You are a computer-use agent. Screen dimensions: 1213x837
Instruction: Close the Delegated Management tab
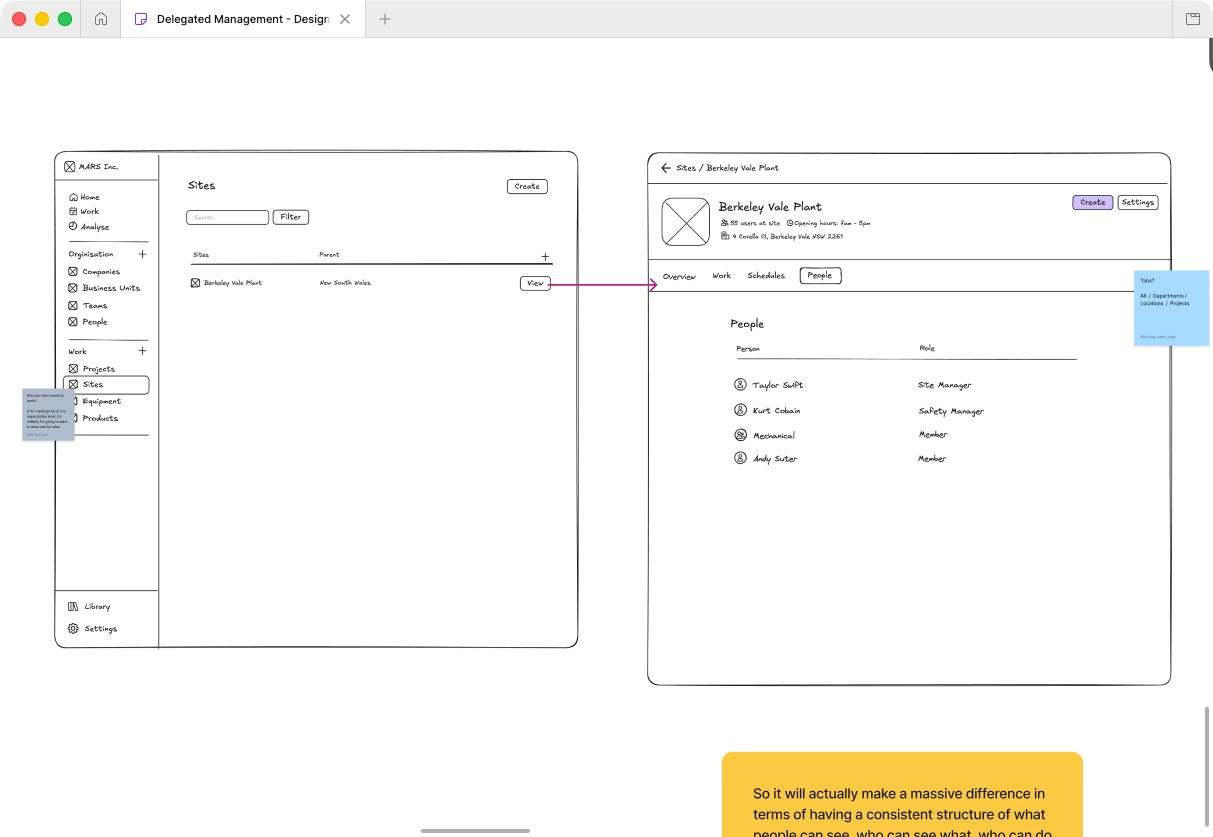click(345, 19)
